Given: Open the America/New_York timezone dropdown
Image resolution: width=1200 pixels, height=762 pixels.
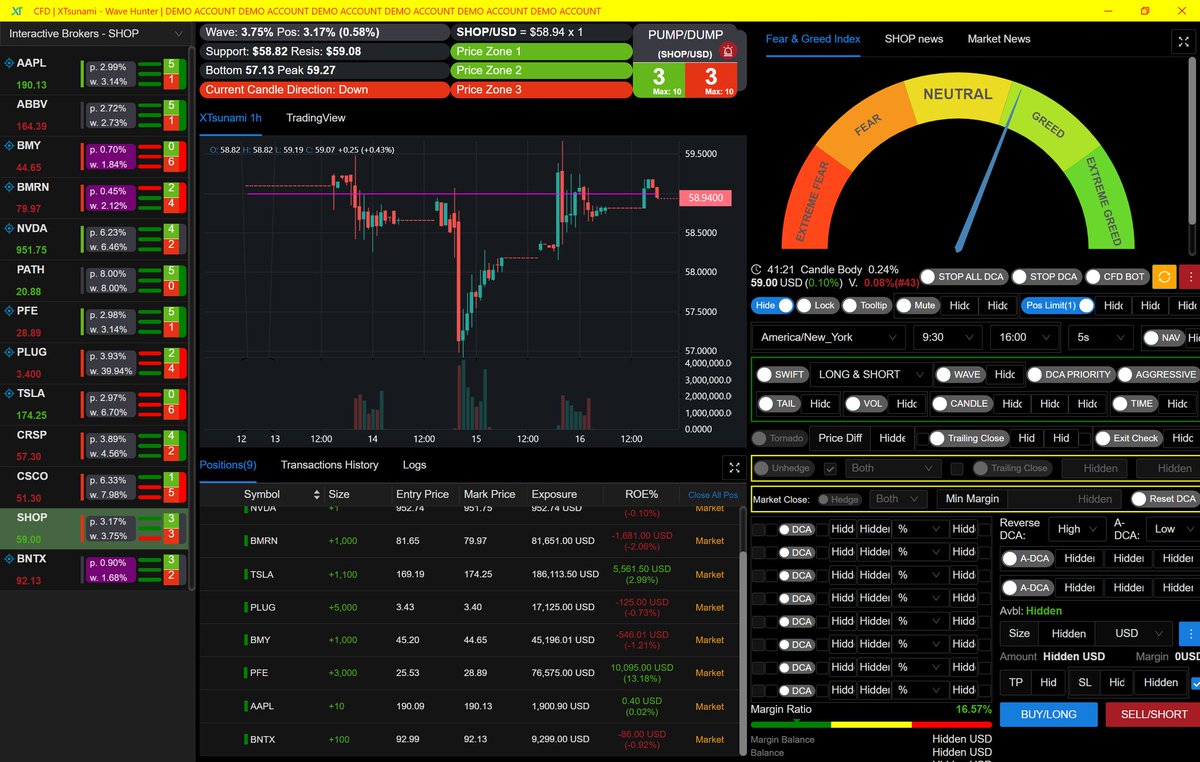Looking at the screenshot, I should (x=829, y=338).
